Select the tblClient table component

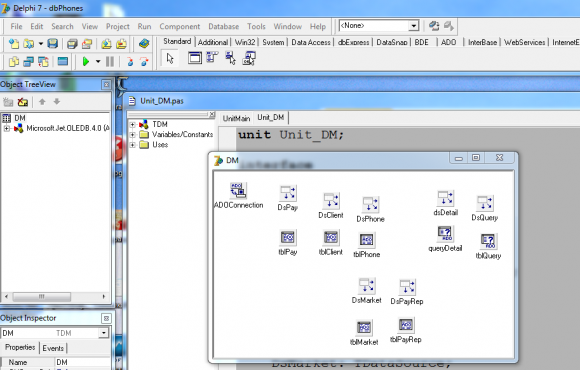[331, 237]
